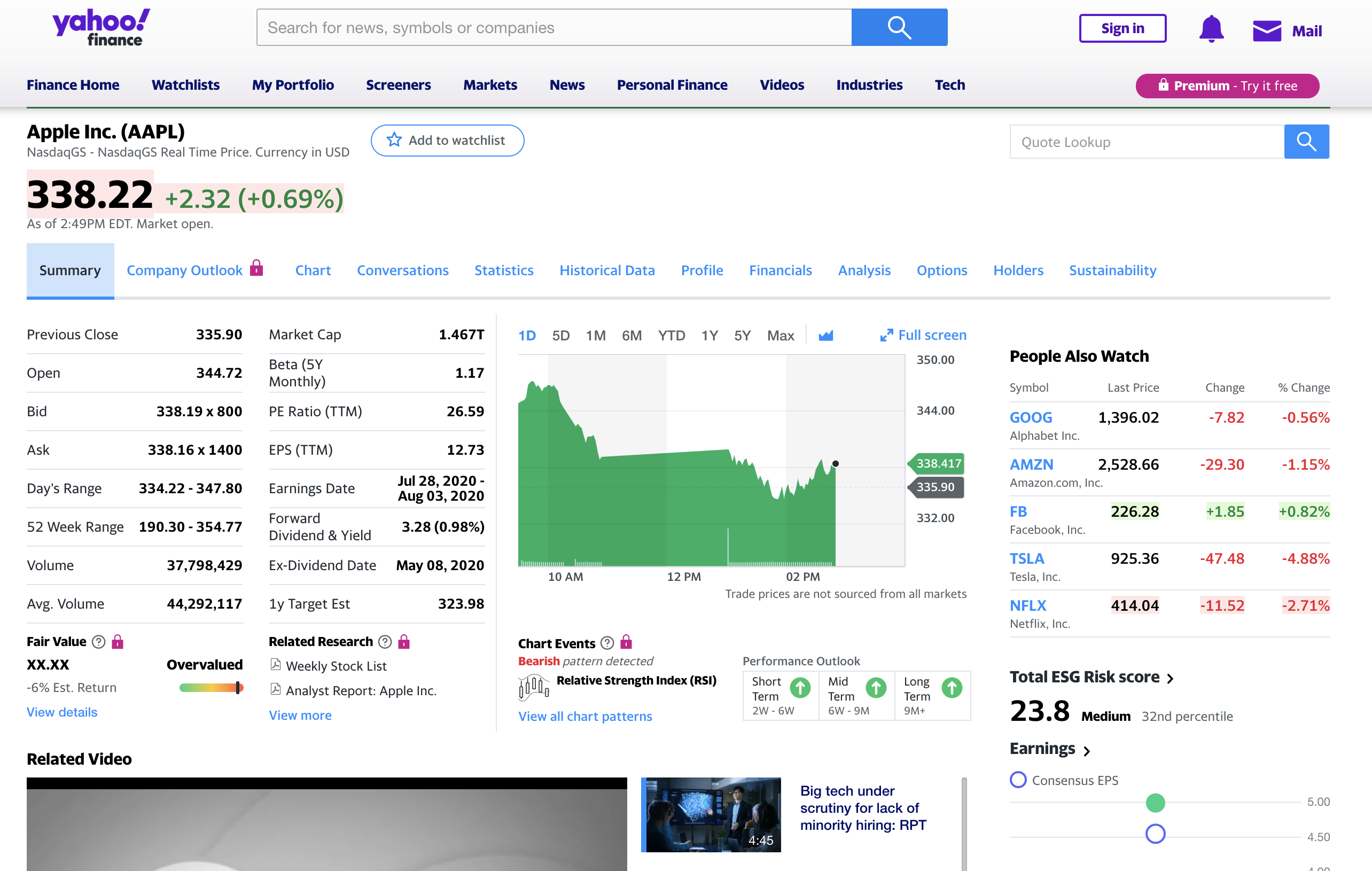Click Related Research help question mark
The height and width of the screenshot is (871, 1372).
point(385,642)
